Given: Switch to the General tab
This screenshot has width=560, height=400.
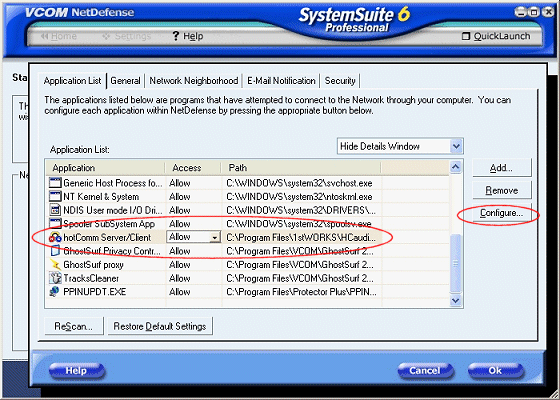Looking at the screenshot, I should [125, 81].
